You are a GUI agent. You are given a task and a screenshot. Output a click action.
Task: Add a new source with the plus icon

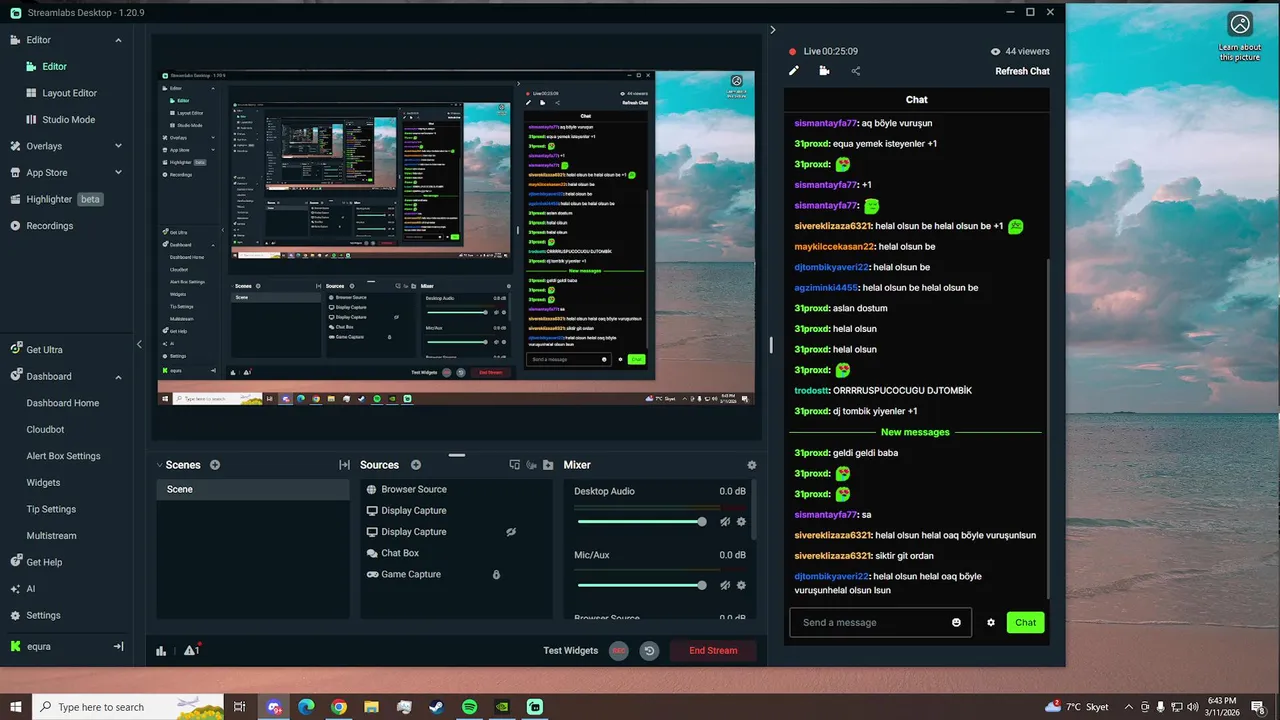[416, 465]
